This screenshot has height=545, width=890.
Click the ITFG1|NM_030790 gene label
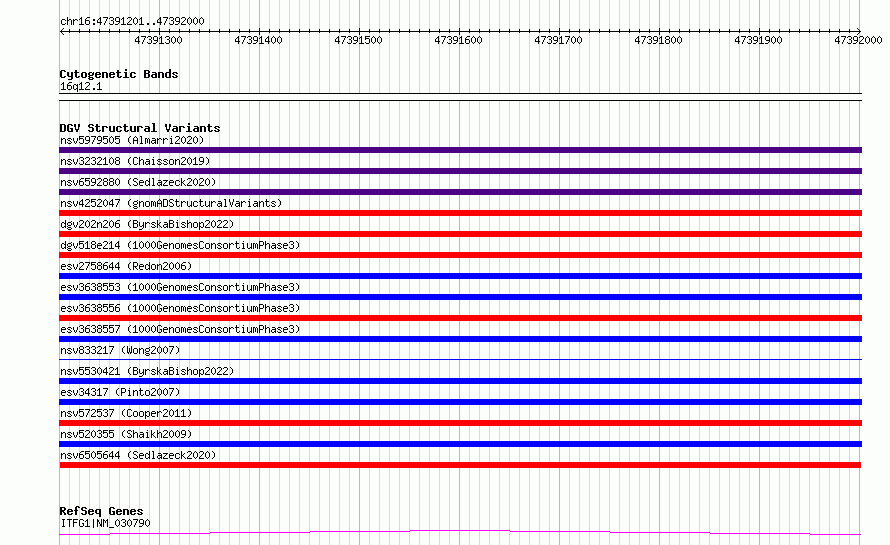[105, 523]
